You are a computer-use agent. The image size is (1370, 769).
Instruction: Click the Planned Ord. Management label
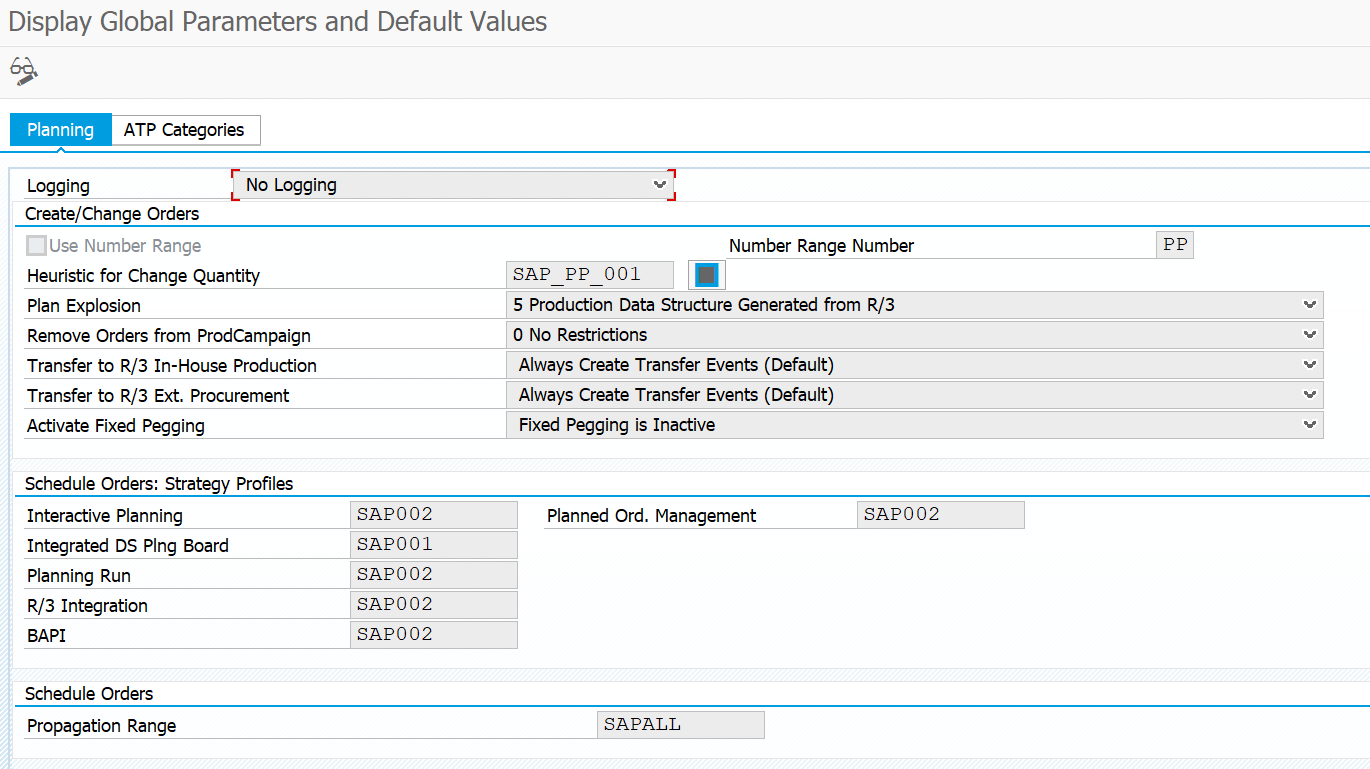pyautogui.click(x=652, y=516)
